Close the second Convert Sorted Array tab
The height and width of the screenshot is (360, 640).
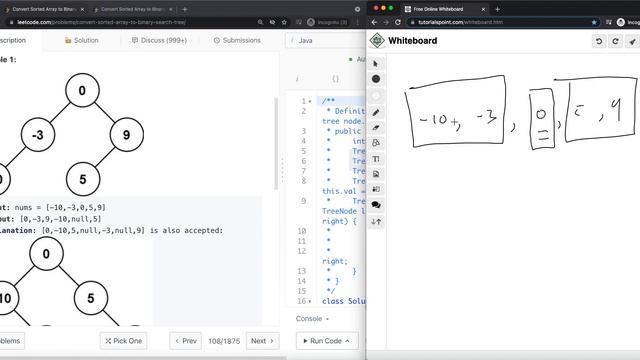[171, 9]
